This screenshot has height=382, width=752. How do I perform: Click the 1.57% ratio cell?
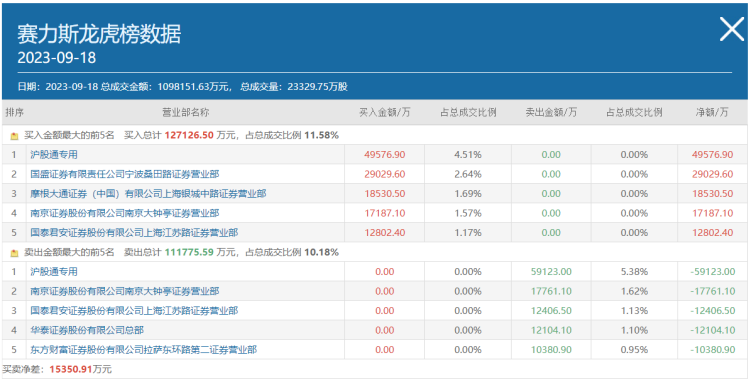coord(468,213)
